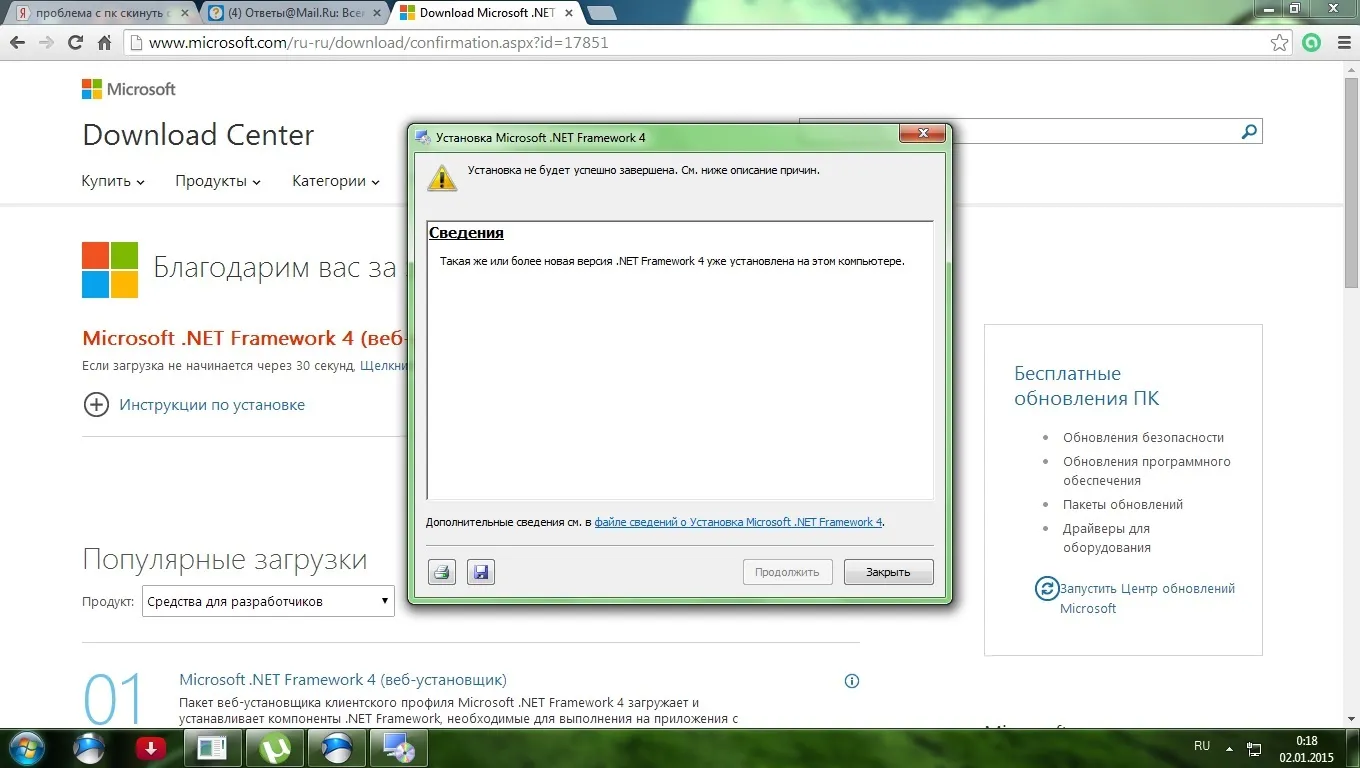Bookmark page with the star icon
The height and width of the screenshot is (768, 1360).
click(x=1279, y=43)
